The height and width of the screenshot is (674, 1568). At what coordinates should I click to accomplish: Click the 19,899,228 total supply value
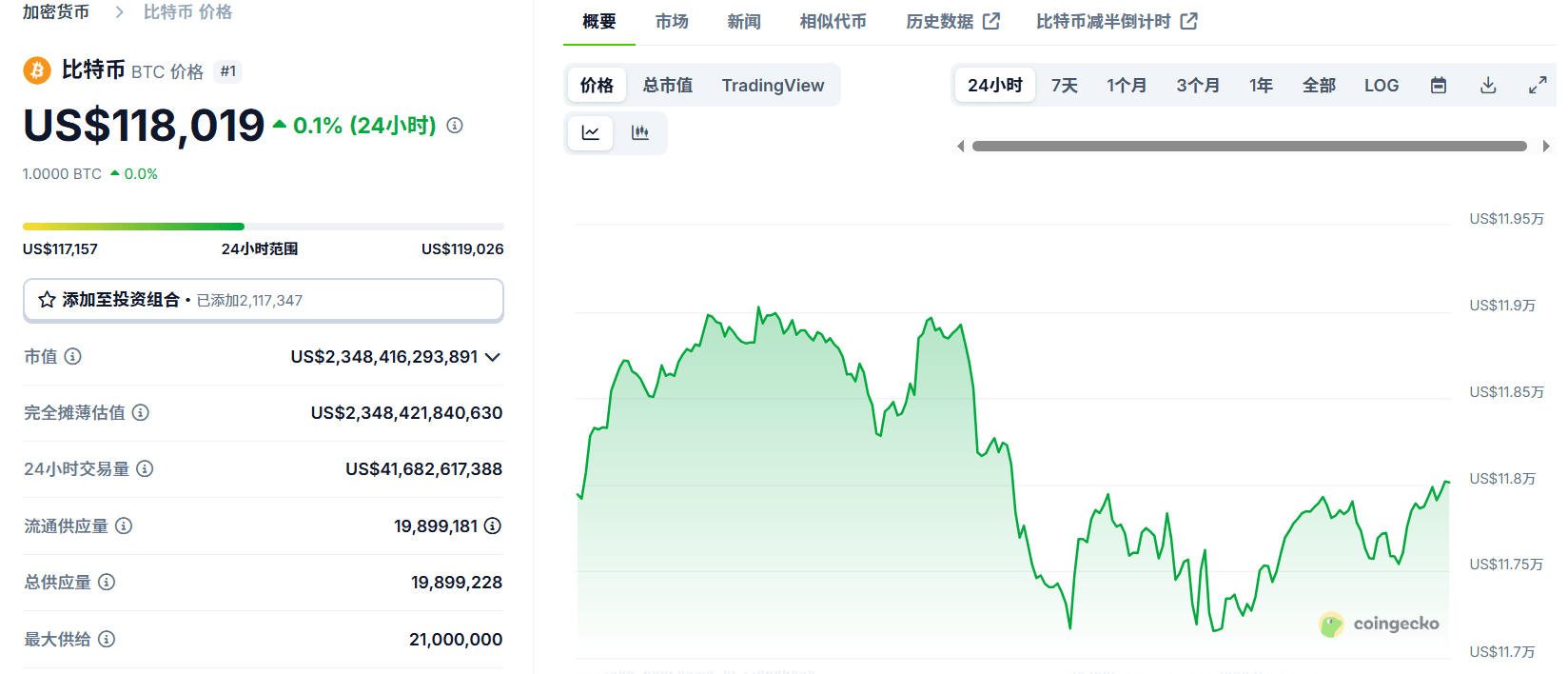click(x=457, y=583)
